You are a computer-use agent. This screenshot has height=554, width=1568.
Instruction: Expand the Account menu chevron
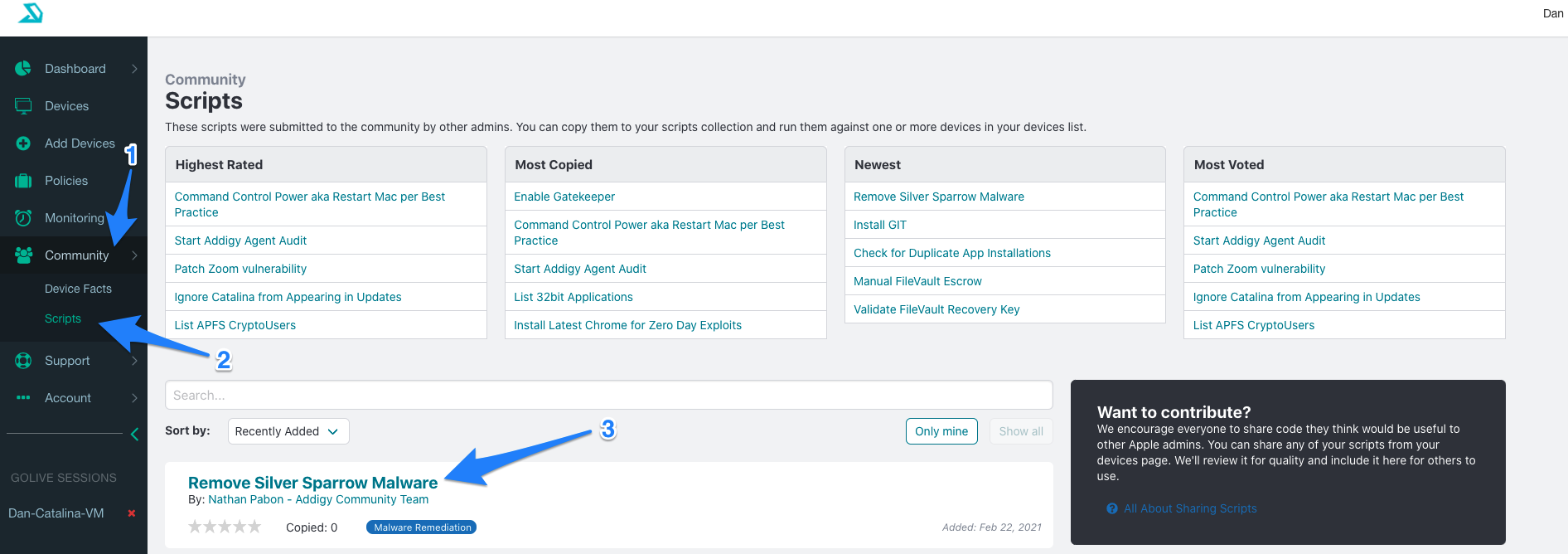134,398
